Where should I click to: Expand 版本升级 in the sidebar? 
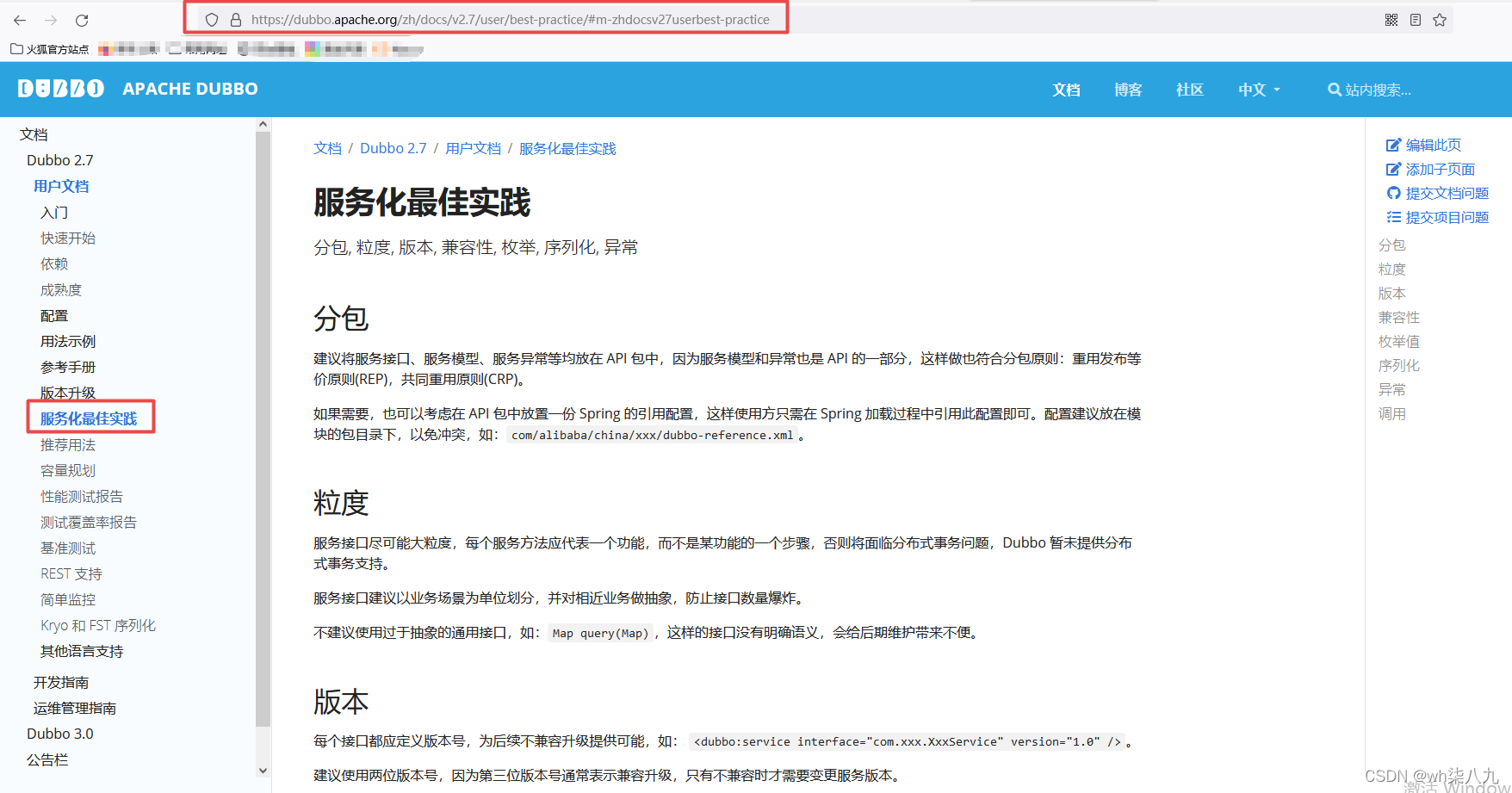pyautogui.click(x=68, y=393)
